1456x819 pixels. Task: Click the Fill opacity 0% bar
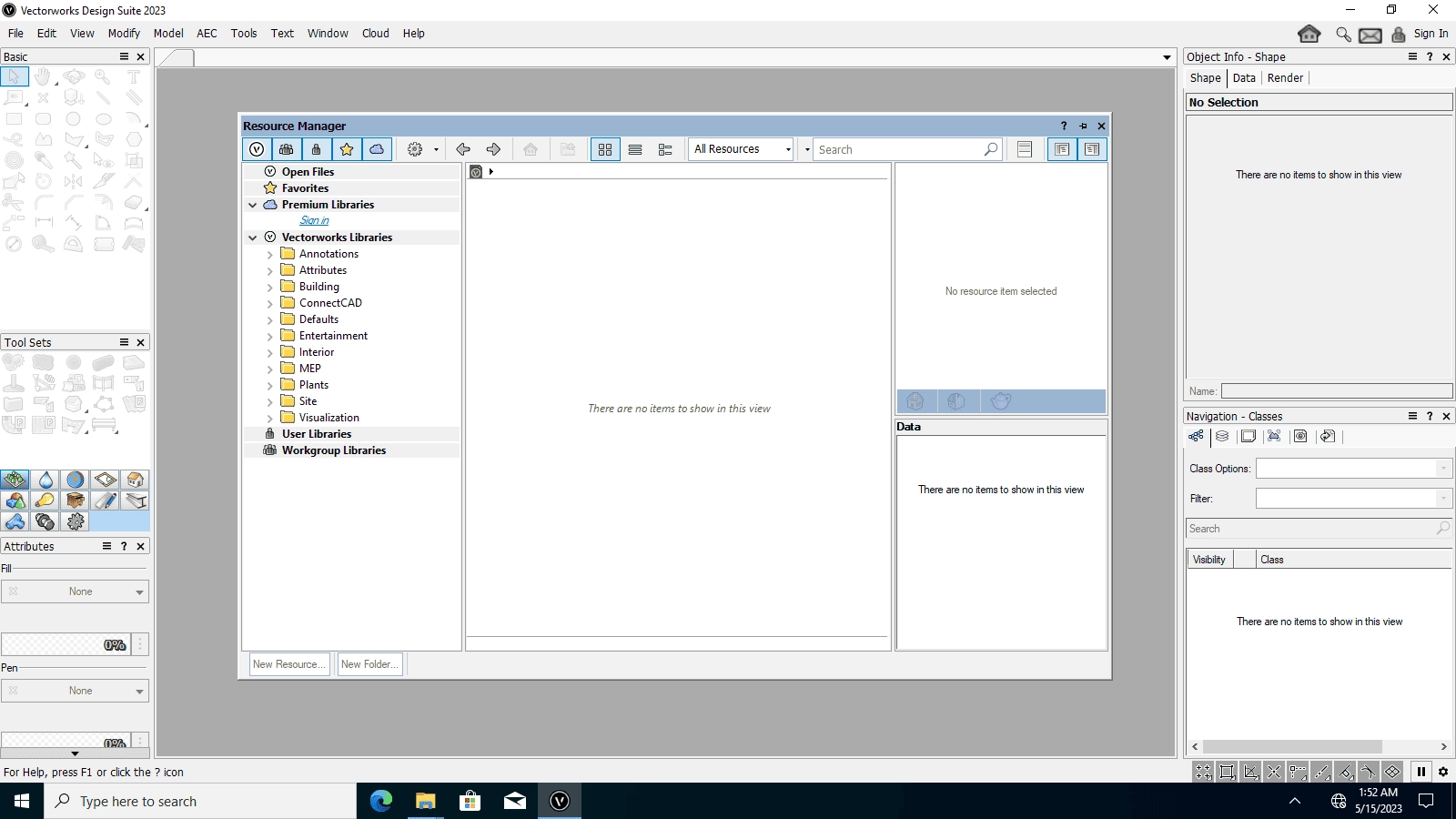point(66,645)
